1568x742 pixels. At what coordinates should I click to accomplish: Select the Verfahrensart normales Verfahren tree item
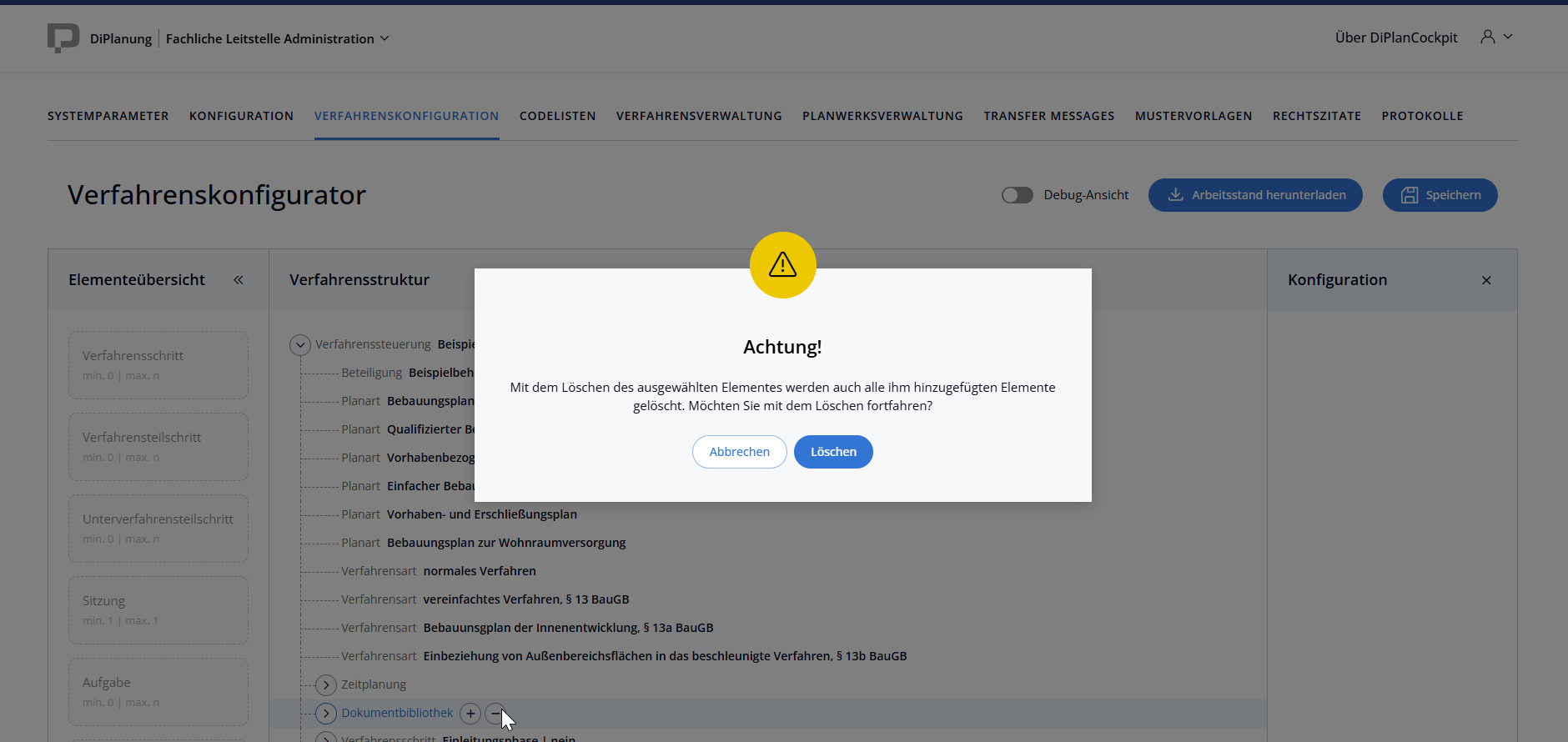pos(479,571)
